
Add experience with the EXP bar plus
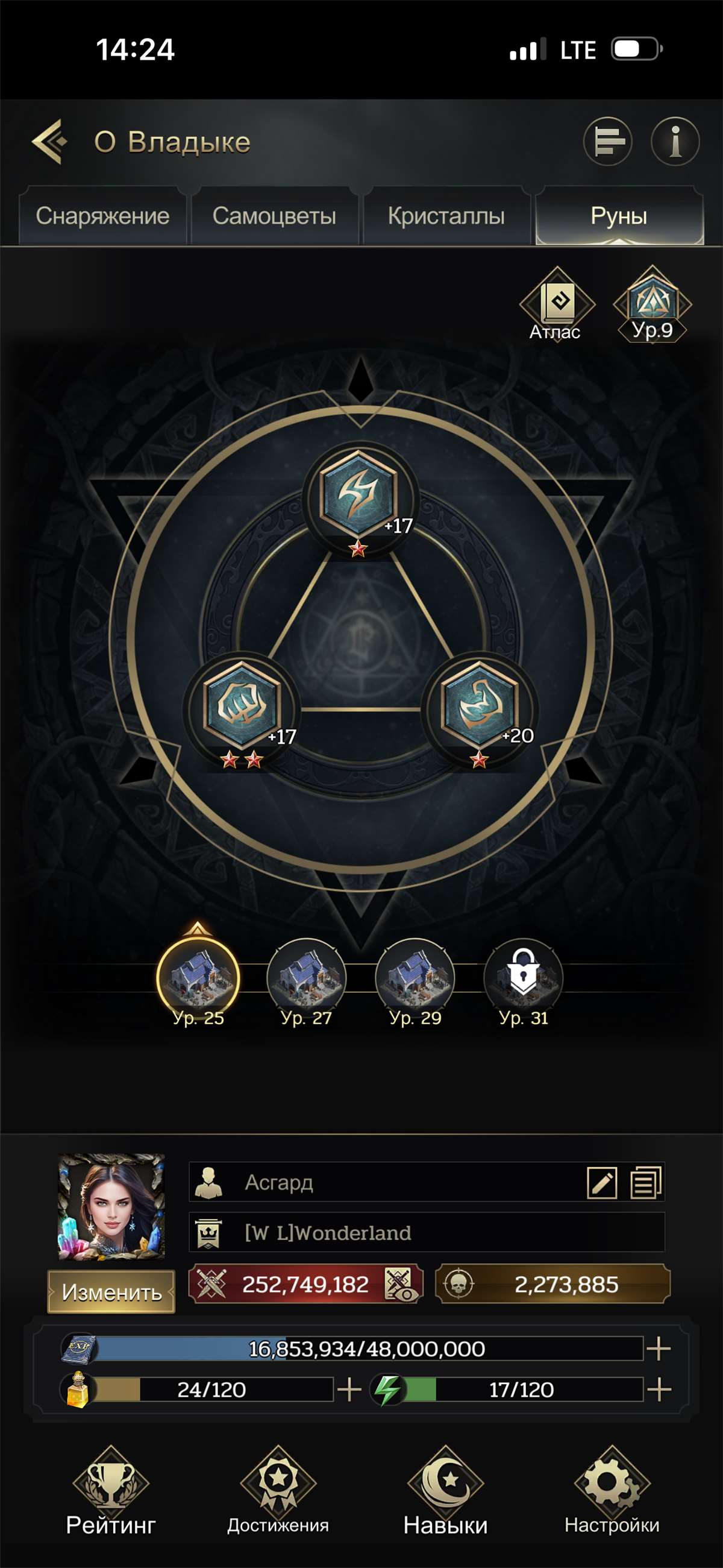coord(659,1348)
